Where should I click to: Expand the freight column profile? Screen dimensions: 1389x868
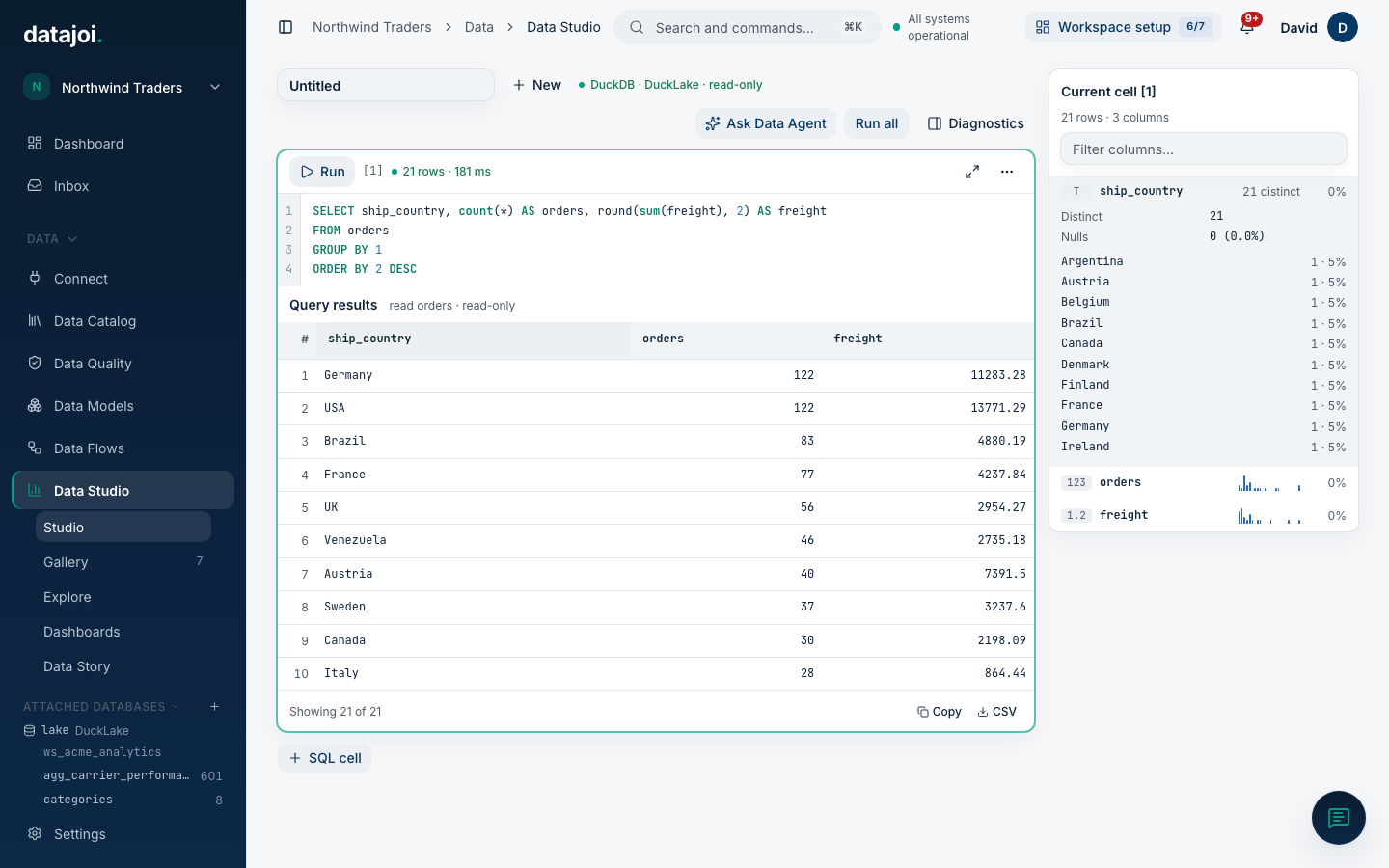[1204, 516]
